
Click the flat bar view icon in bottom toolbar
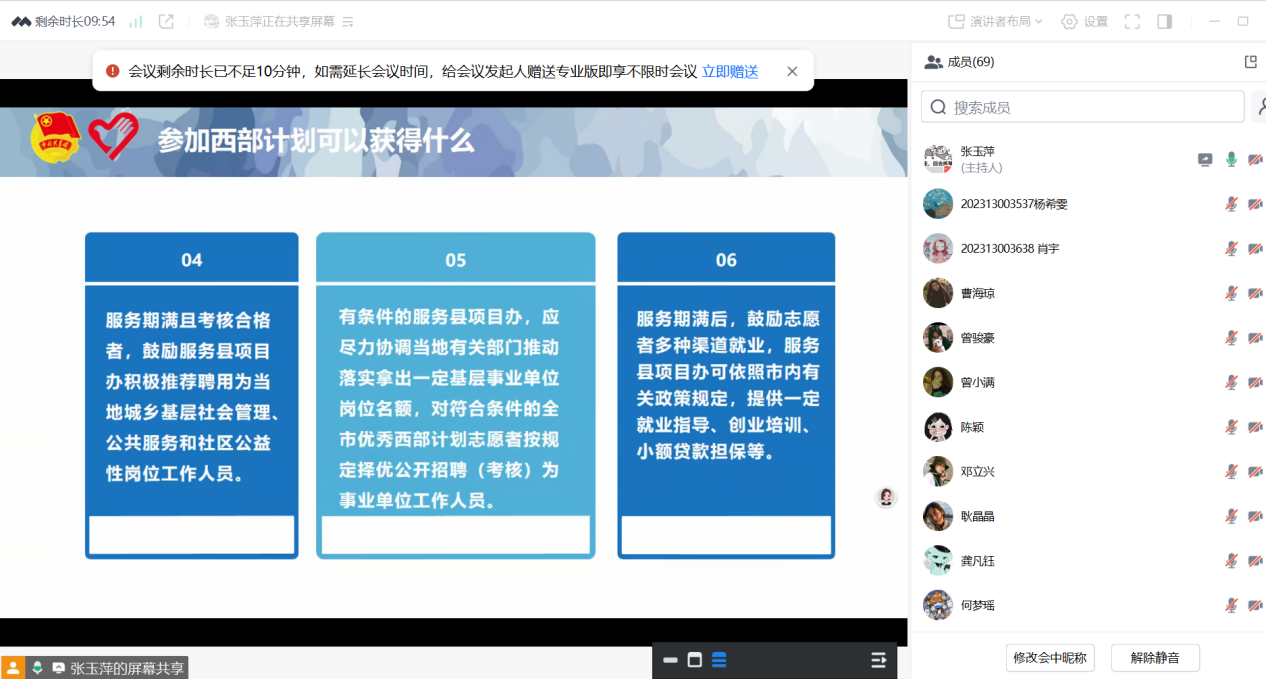[670, 660]
